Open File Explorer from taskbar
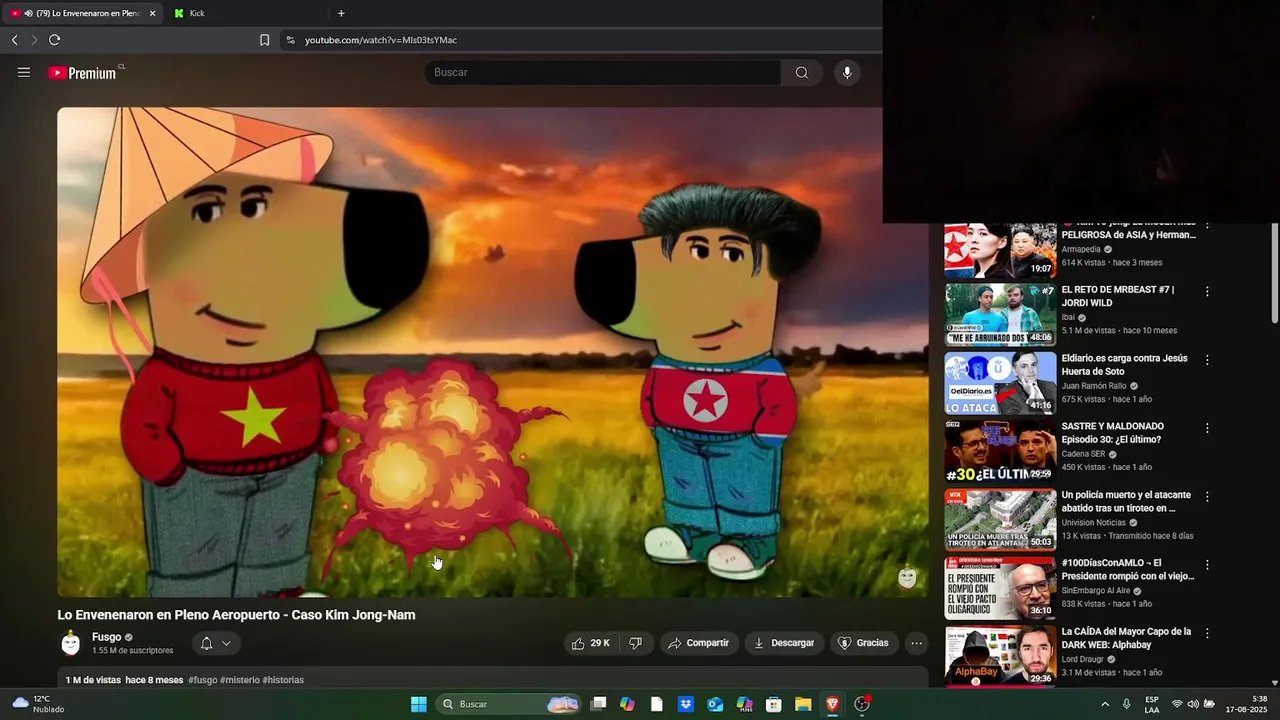Image resolution: width=1280 pixels, height=720 pixels. pyautogui.click(x=803, y=704)
